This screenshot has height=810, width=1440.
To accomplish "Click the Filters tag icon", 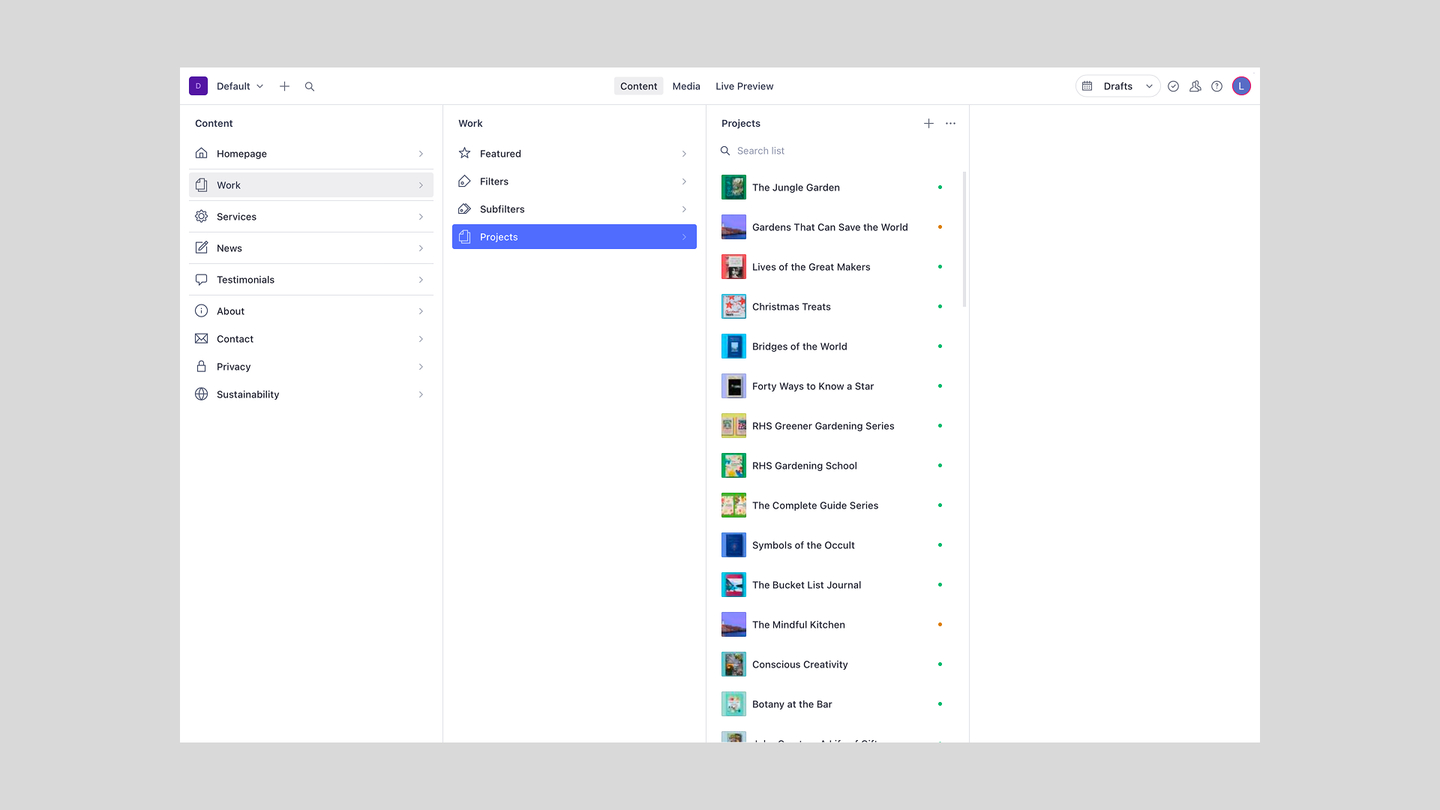I will [464, 181].
